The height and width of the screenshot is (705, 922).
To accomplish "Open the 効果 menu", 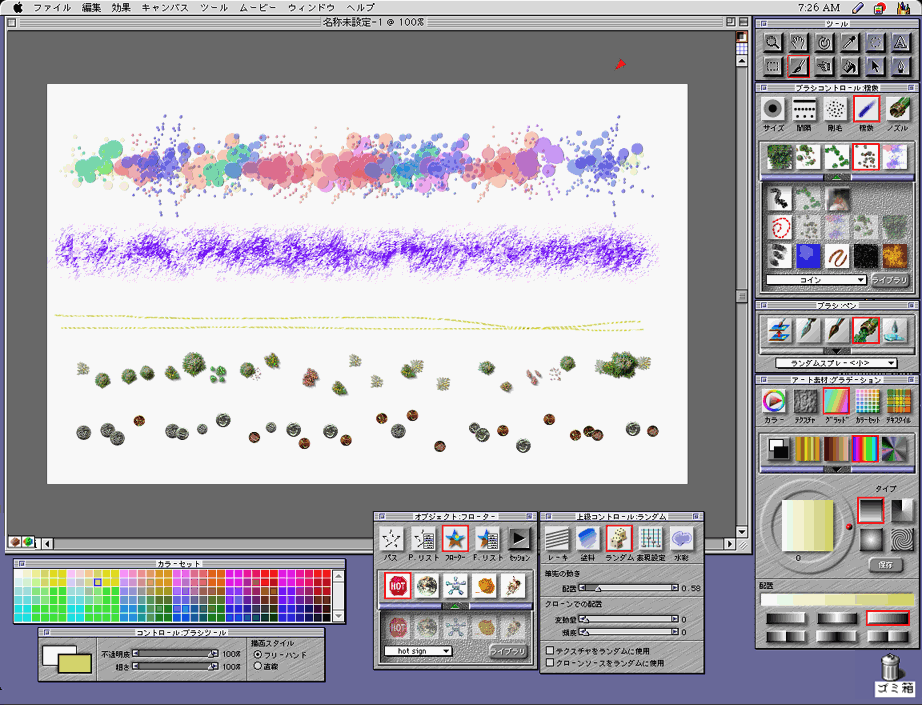I will tap(121, 7).
